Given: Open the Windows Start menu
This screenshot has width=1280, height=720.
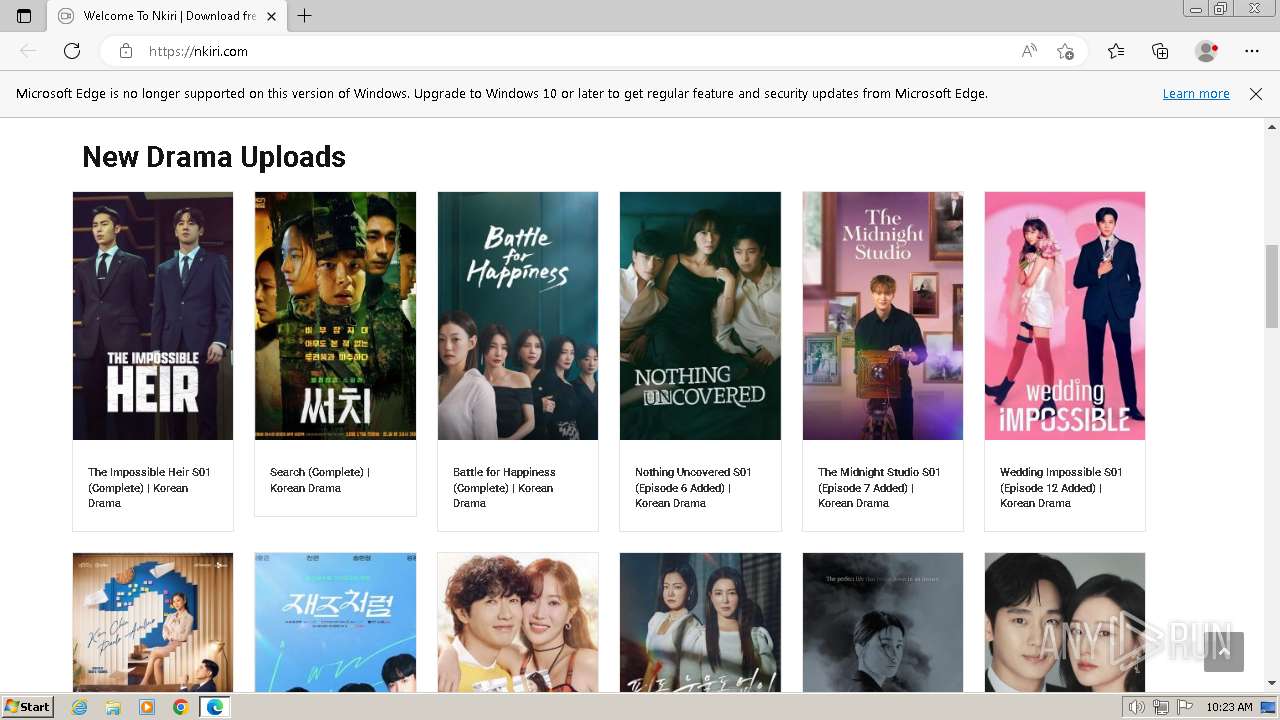Looking at the screenshot, I should click(x=27, y=707).
